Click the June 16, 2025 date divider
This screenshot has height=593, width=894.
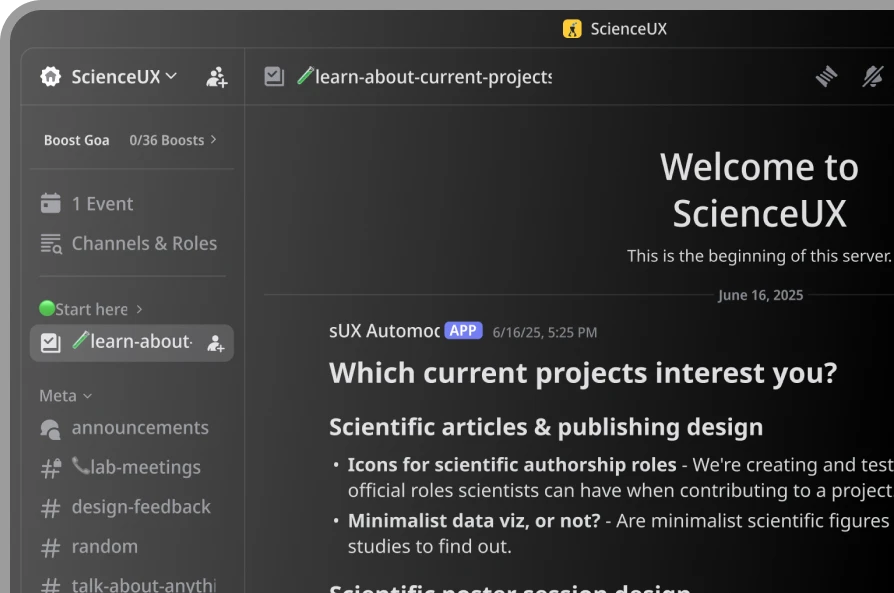coord(760,295)
